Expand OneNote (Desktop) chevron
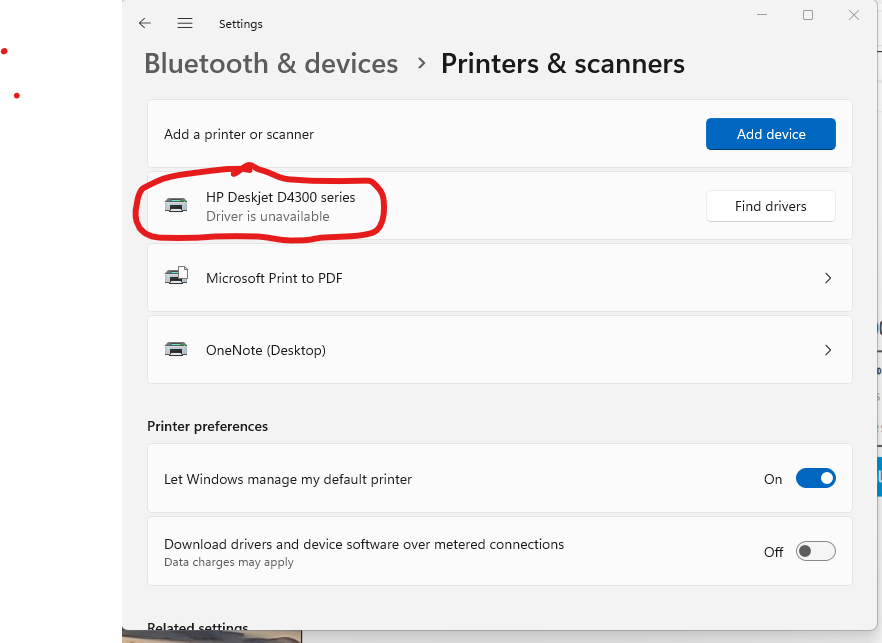 (x=828, y=350)
